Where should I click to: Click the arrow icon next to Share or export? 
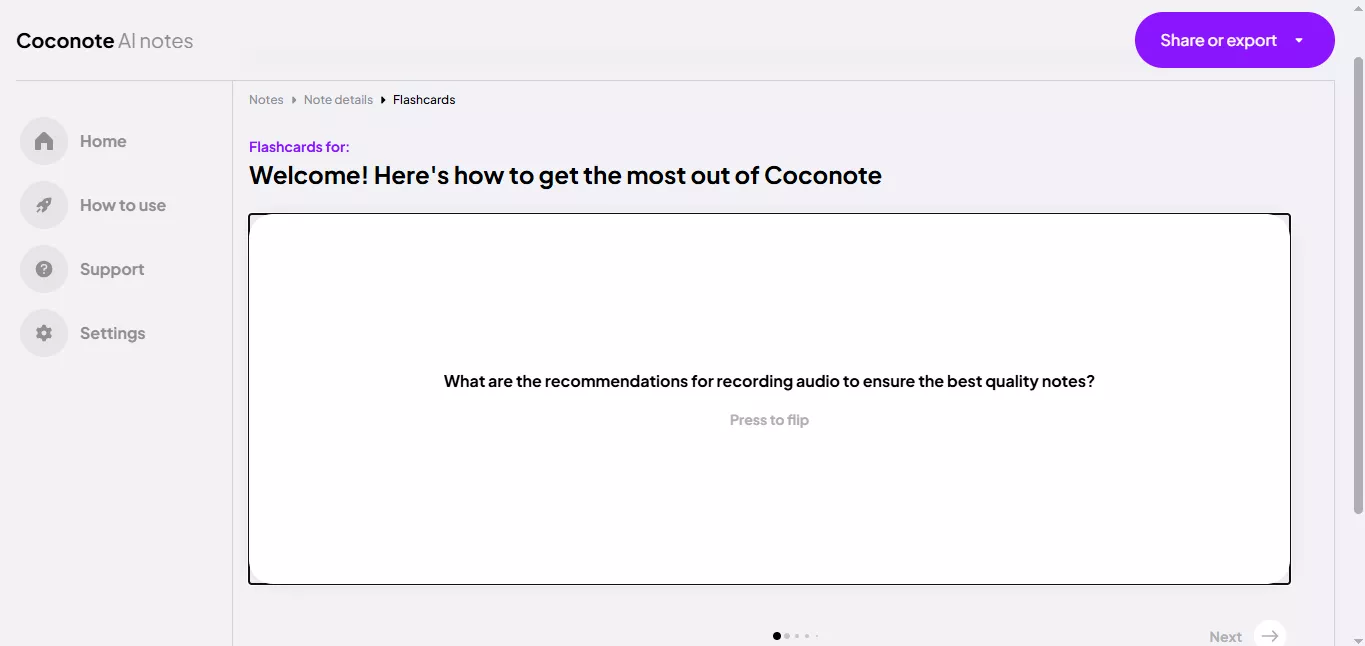(1299, 40)
